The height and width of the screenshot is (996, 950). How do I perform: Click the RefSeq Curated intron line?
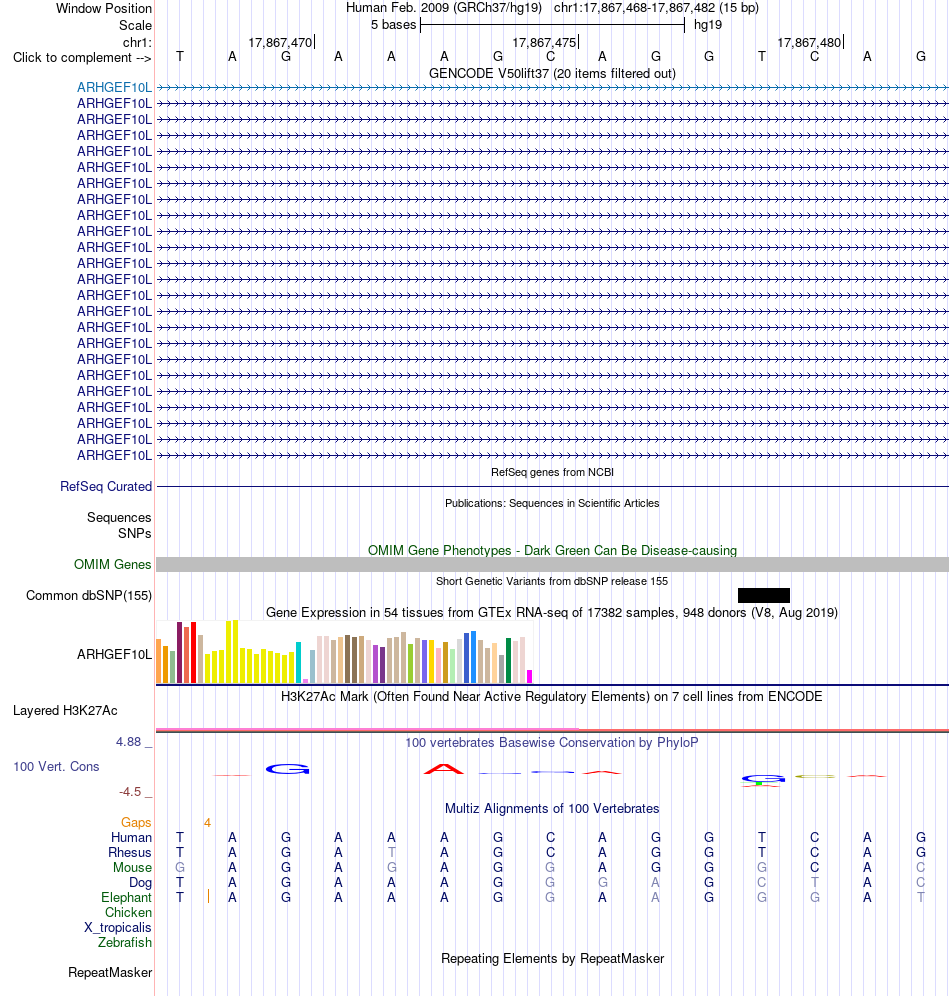pos(552,487)
